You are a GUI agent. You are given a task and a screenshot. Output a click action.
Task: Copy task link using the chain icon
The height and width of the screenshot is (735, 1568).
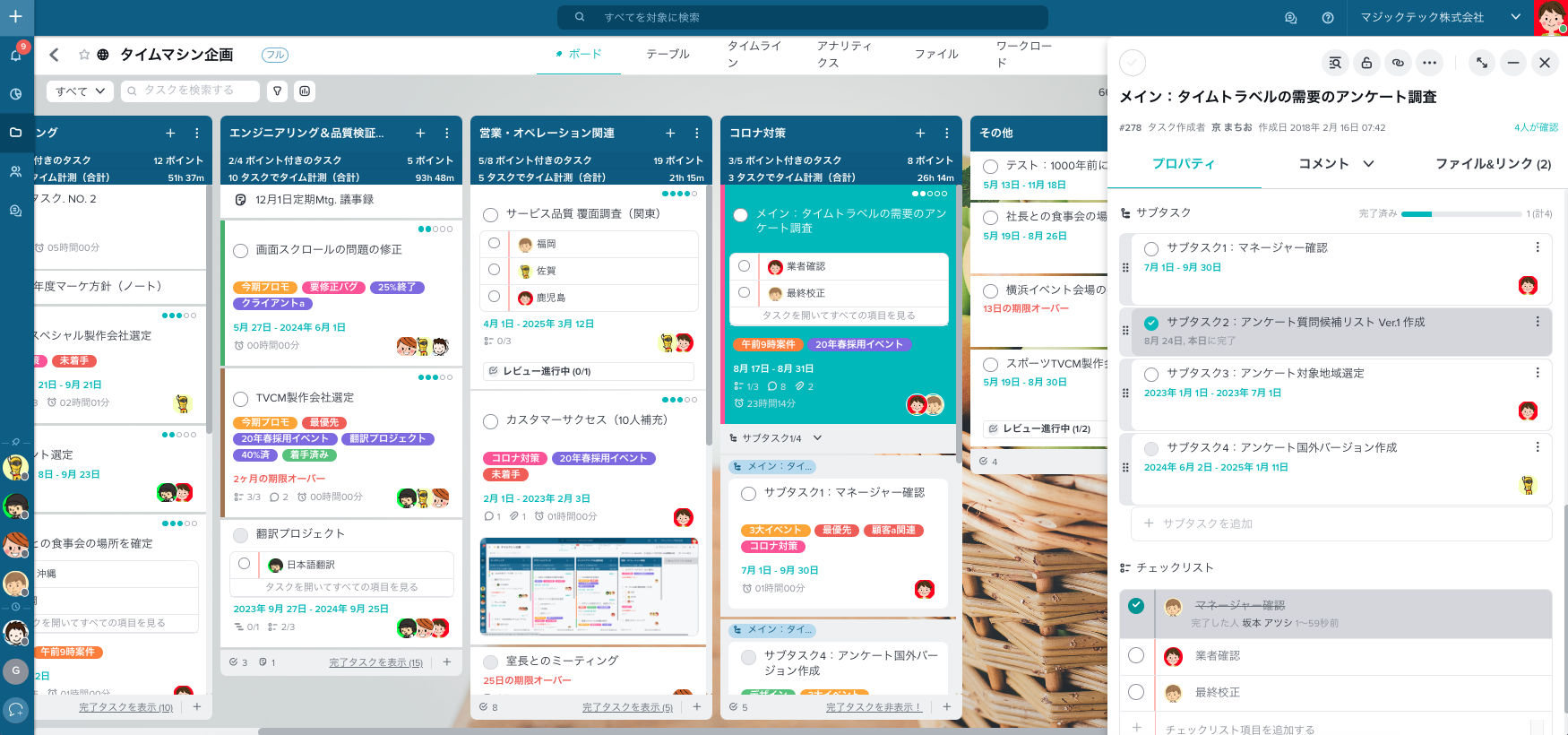click(x=1398, y=63)
